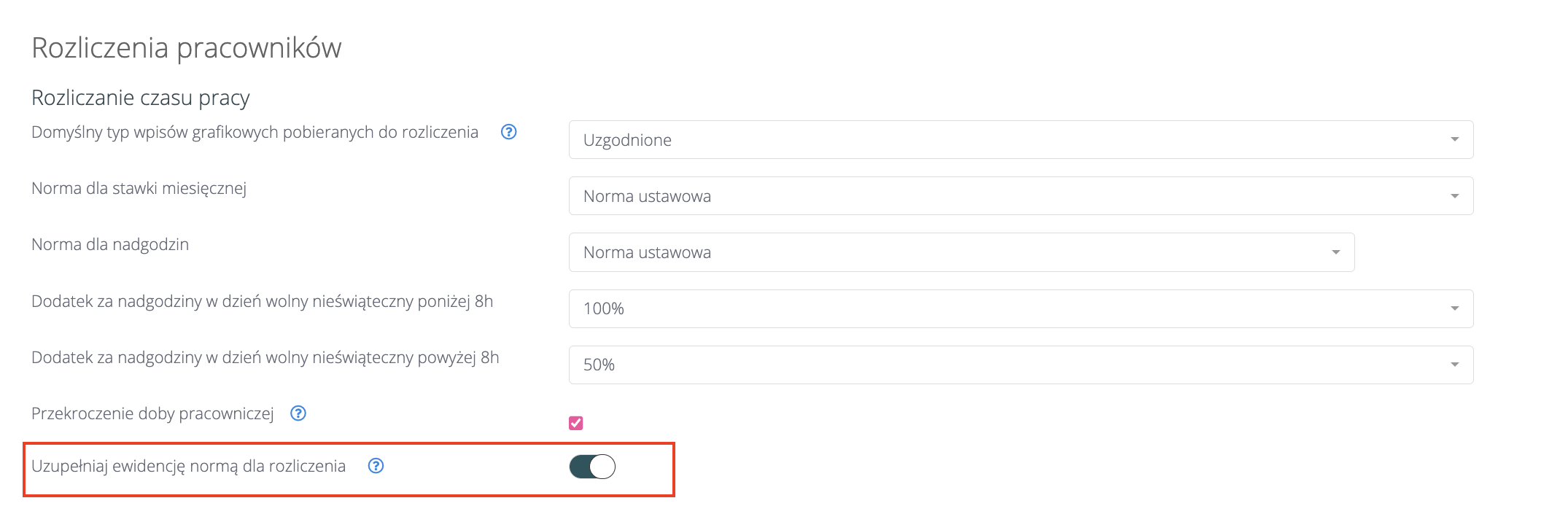Click help icon beside Przekroczenie doby pracowniczej
This screenshot has width=1568, height=506.
pyautogui.click(x=298, y=413)
